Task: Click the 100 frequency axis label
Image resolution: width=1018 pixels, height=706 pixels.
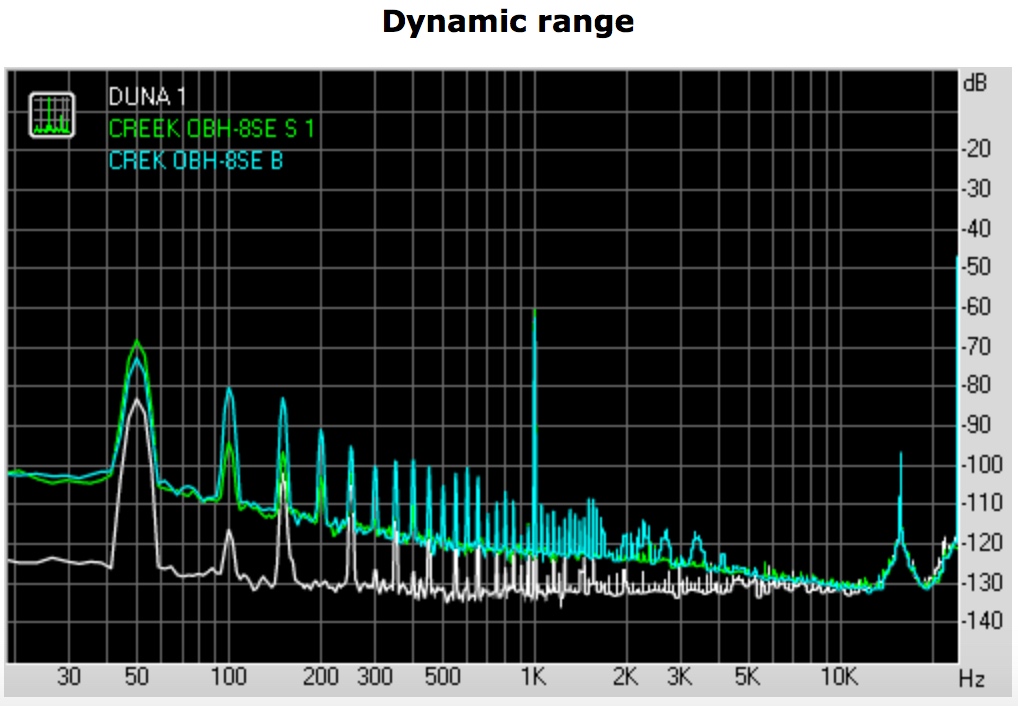Action: click(228, 677)
